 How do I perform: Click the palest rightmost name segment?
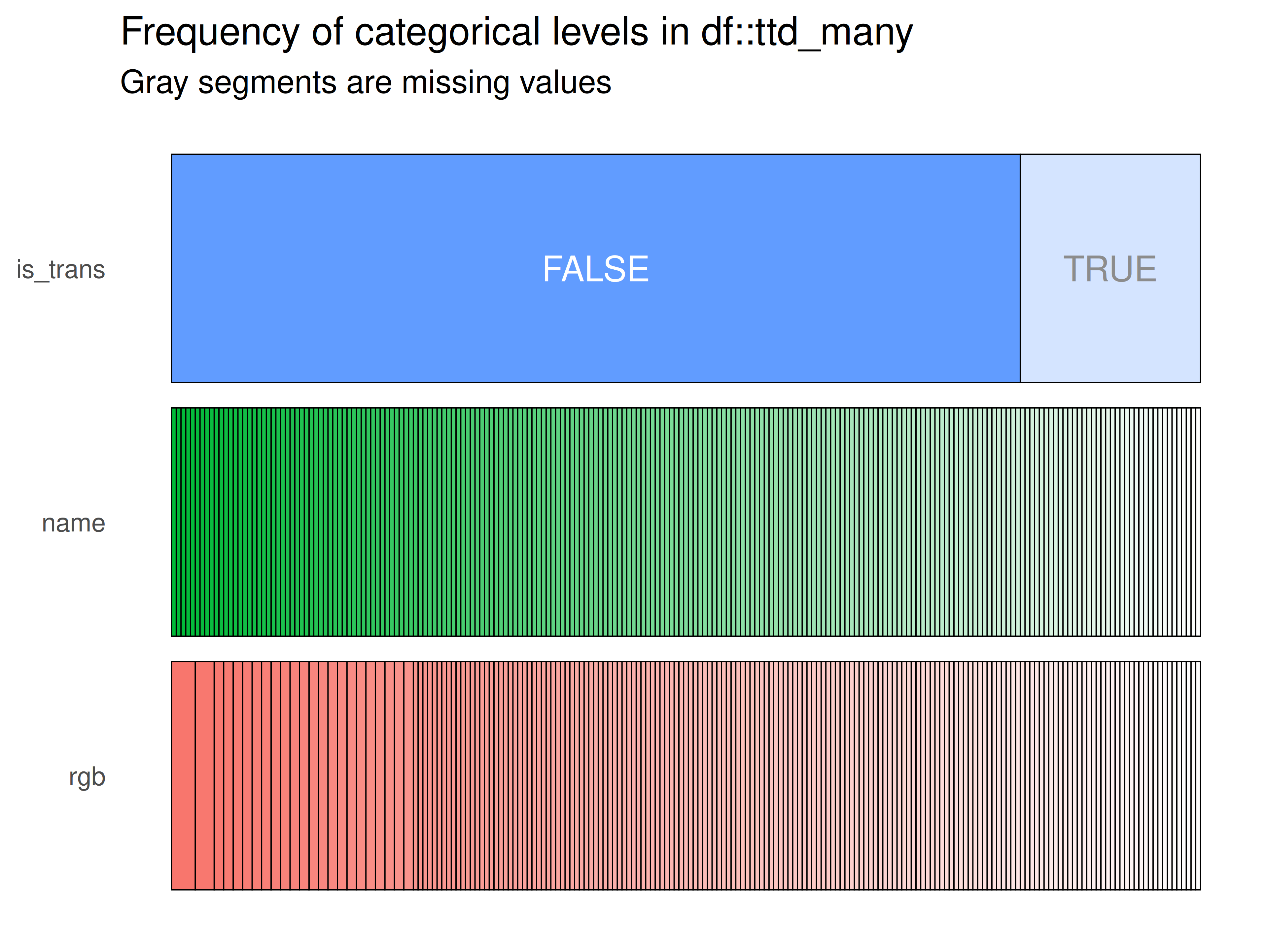click(x=1198, y=522)
